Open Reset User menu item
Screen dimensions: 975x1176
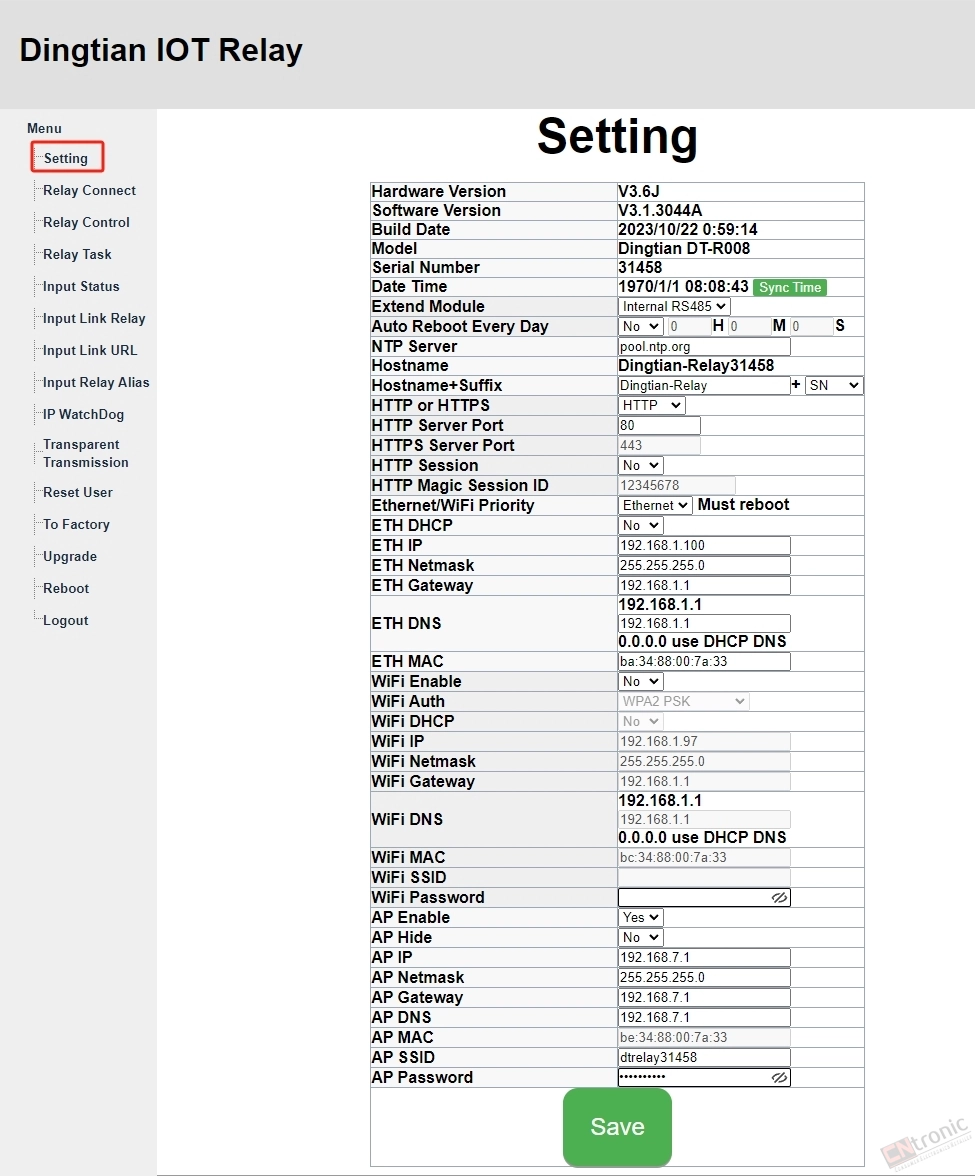78,493
